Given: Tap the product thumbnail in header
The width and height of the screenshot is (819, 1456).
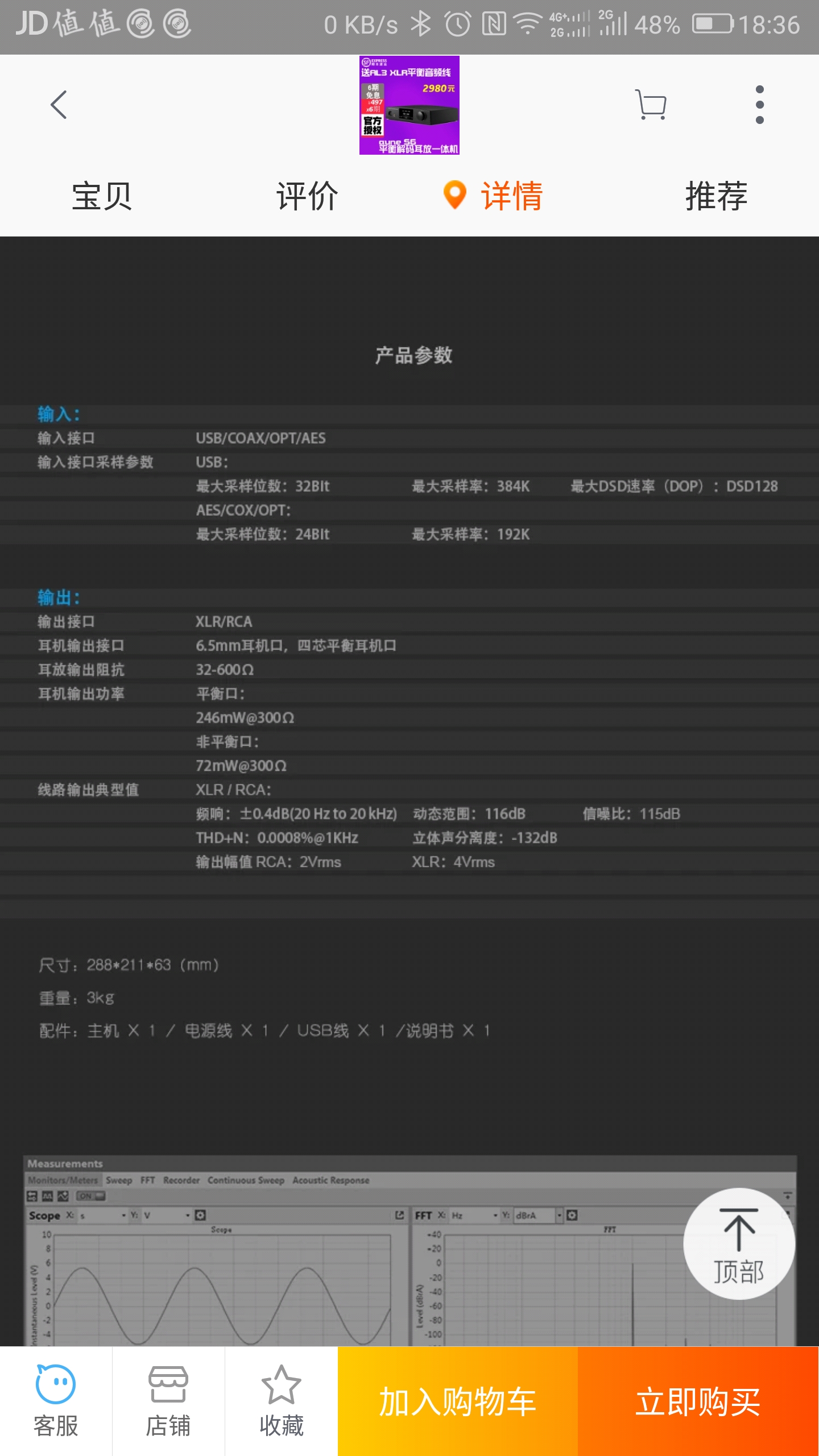Looking at the screenshot, I should [x=409, y=105].
